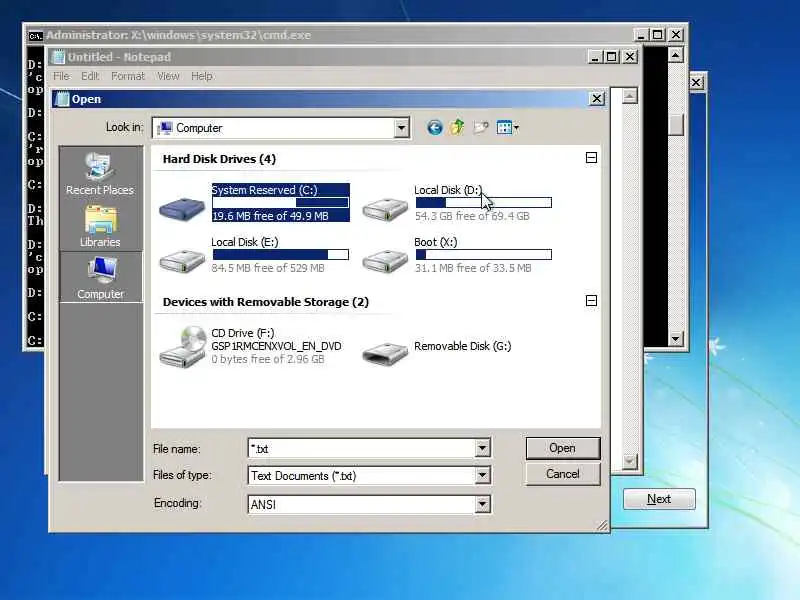Select the Boot (X:) drive icon

[x=385, y=260]
